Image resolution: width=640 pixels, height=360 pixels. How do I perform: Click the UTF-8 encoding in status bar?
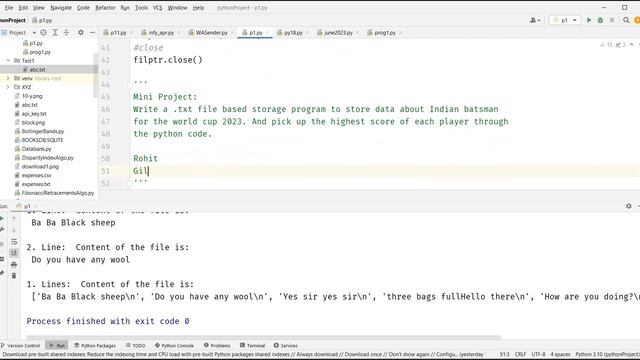[538, 354]
